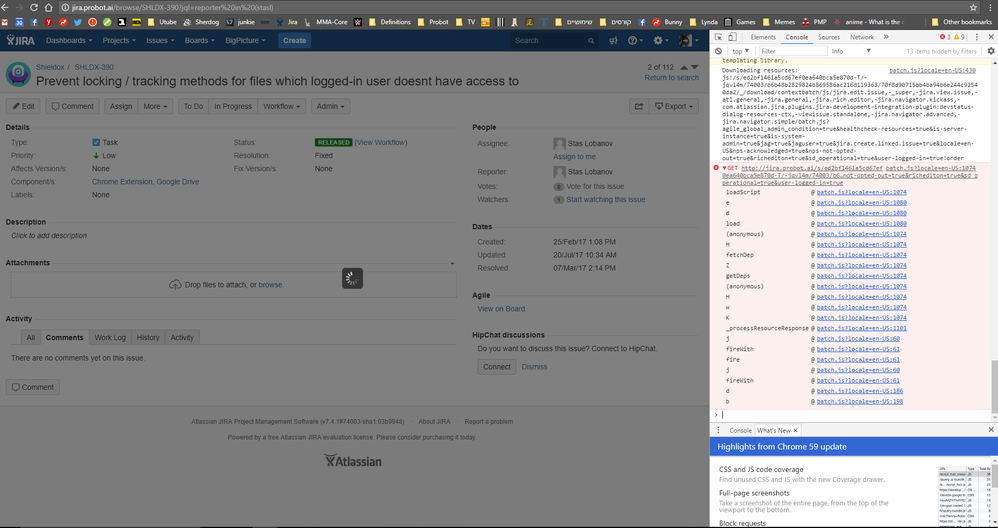Viewport: 998px width, 528px height.
Task: Click the Assign button
Action: coord(121,106)
